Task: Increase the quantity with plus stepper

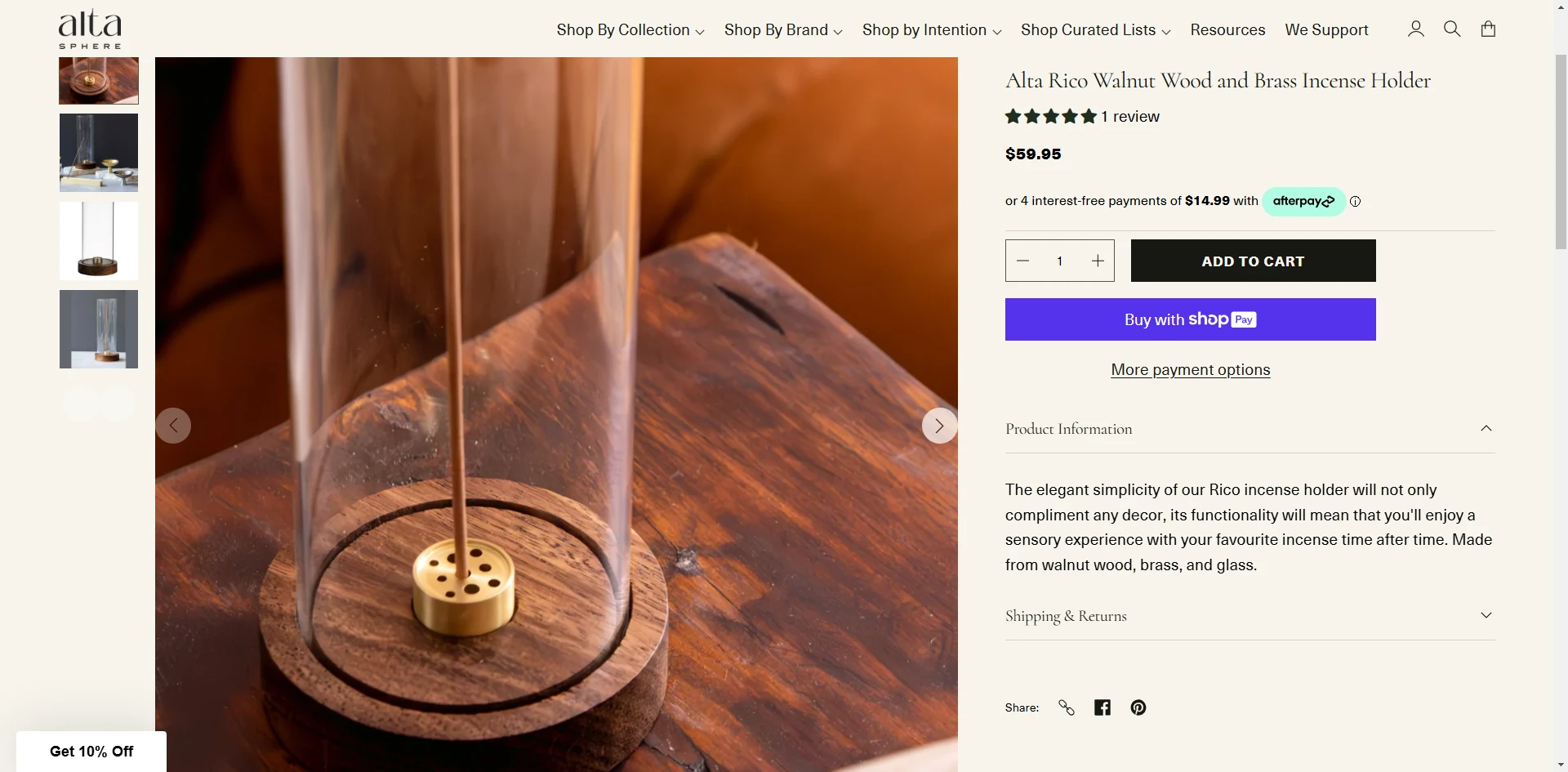Action: pyautogui.click(x=1097, y=261)
